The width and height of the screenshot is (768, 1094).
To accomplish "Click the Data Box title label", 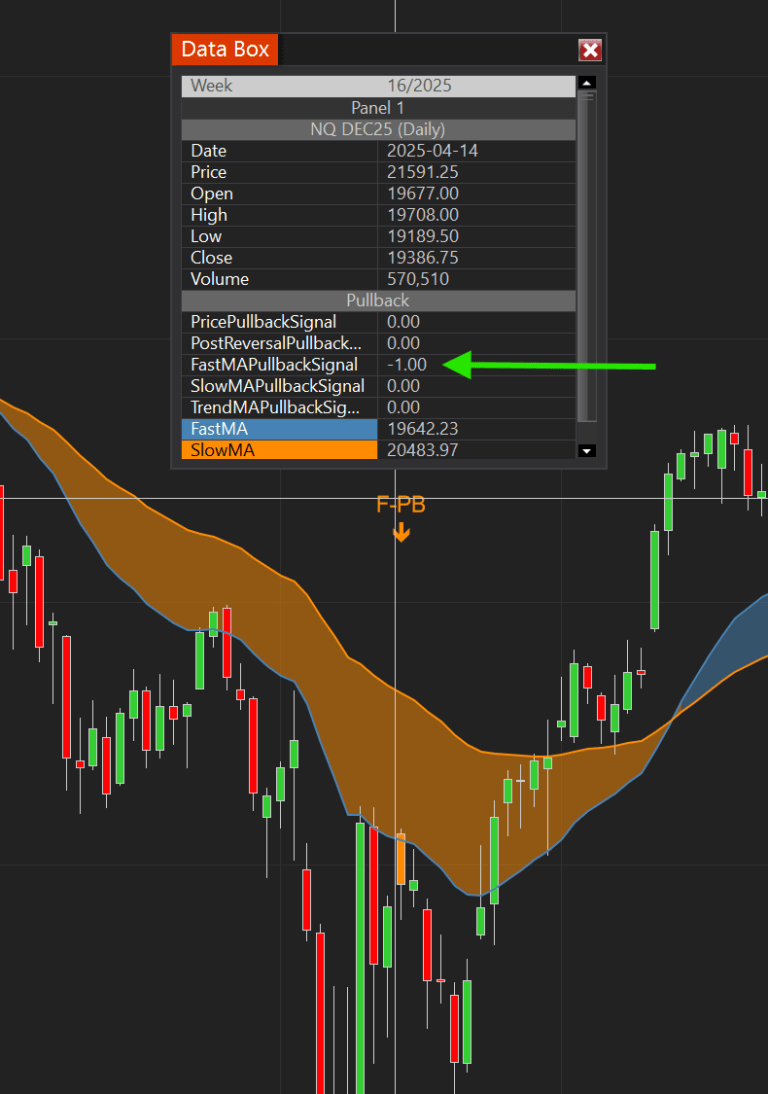I will [225, 50].
